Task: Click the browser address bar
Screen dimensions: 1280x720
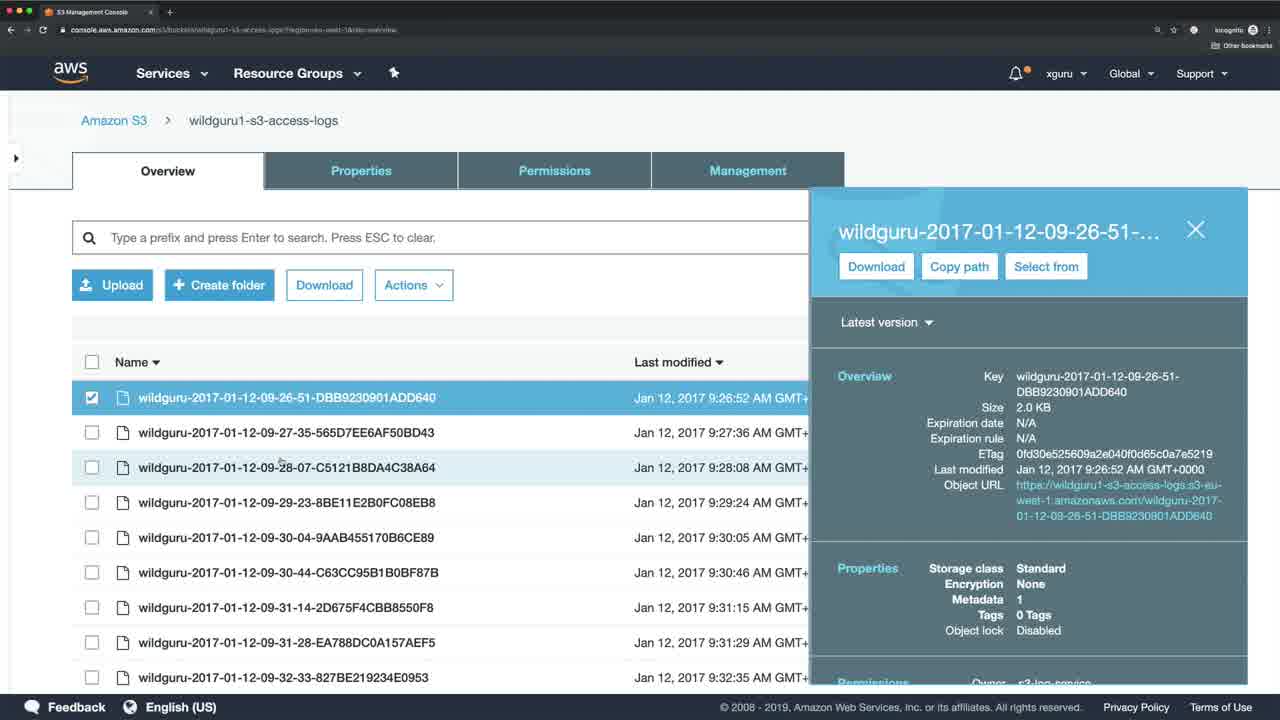Action: [x=600, y=30]
